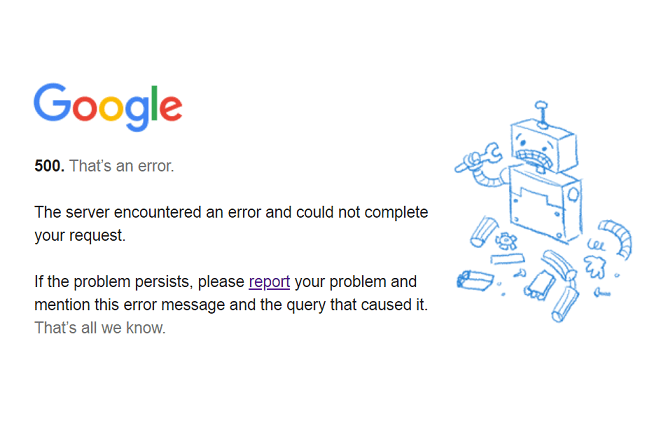The height and width of the screenshot is (440, 660).
Task: Click the wrench in the robot's hand
Action: 478,158
